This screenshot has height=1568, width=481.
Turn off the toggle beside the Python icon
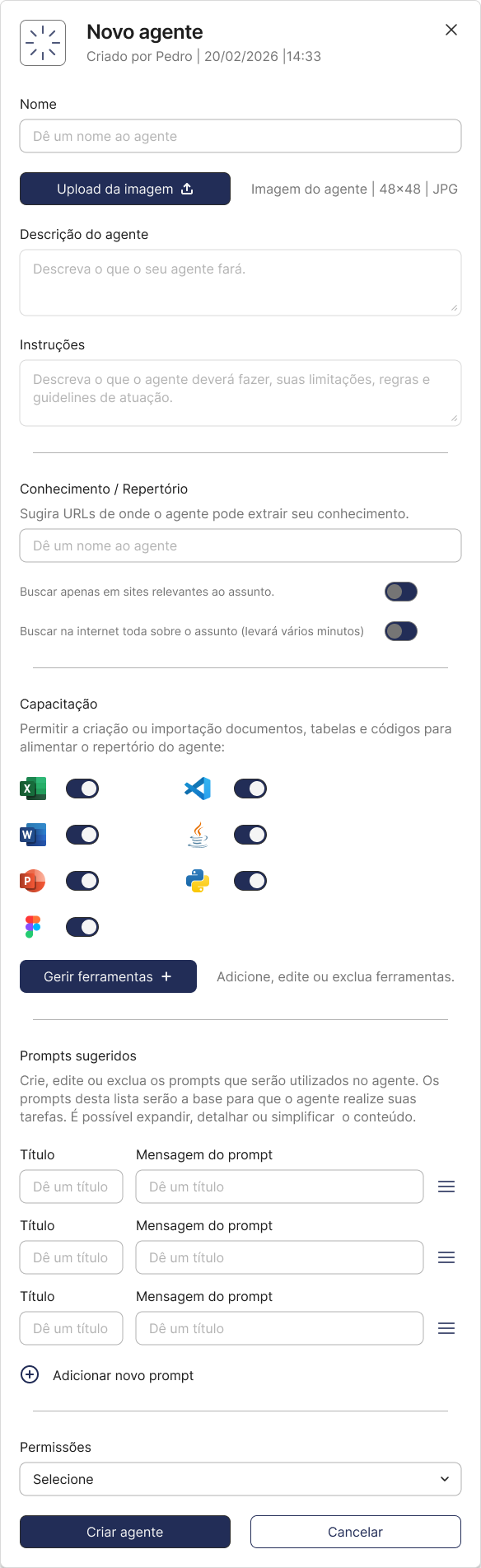pos(250,881)
